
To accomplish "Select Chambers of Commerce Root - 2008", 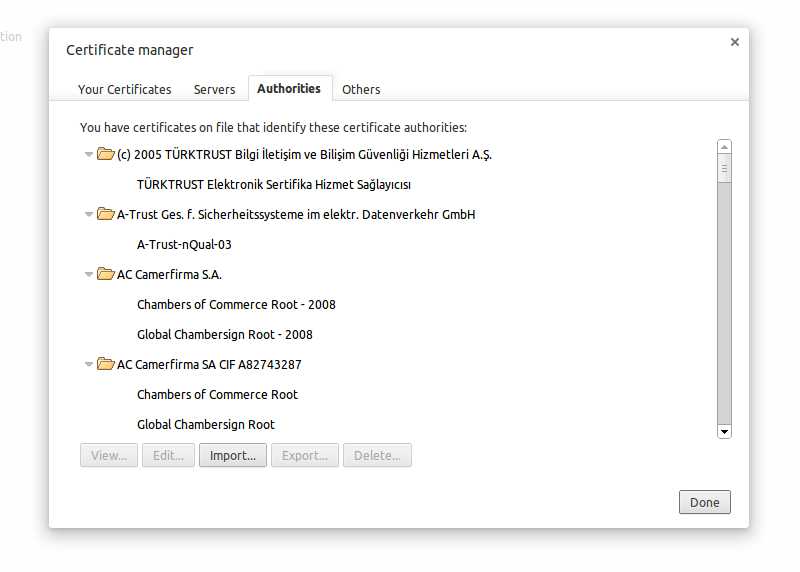I will point(236,305).
